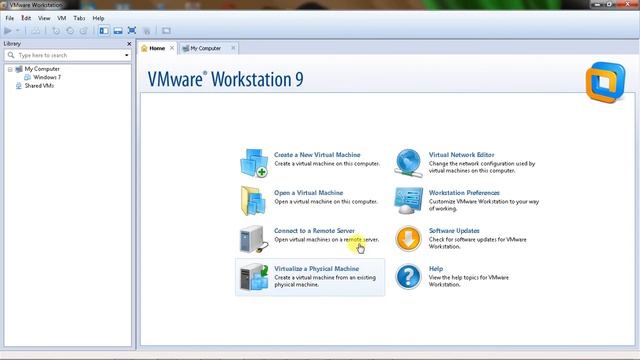The width and height of the screenshot is (640, 360).
Task: Switch to the Home tab
Action: coord(157,48)
